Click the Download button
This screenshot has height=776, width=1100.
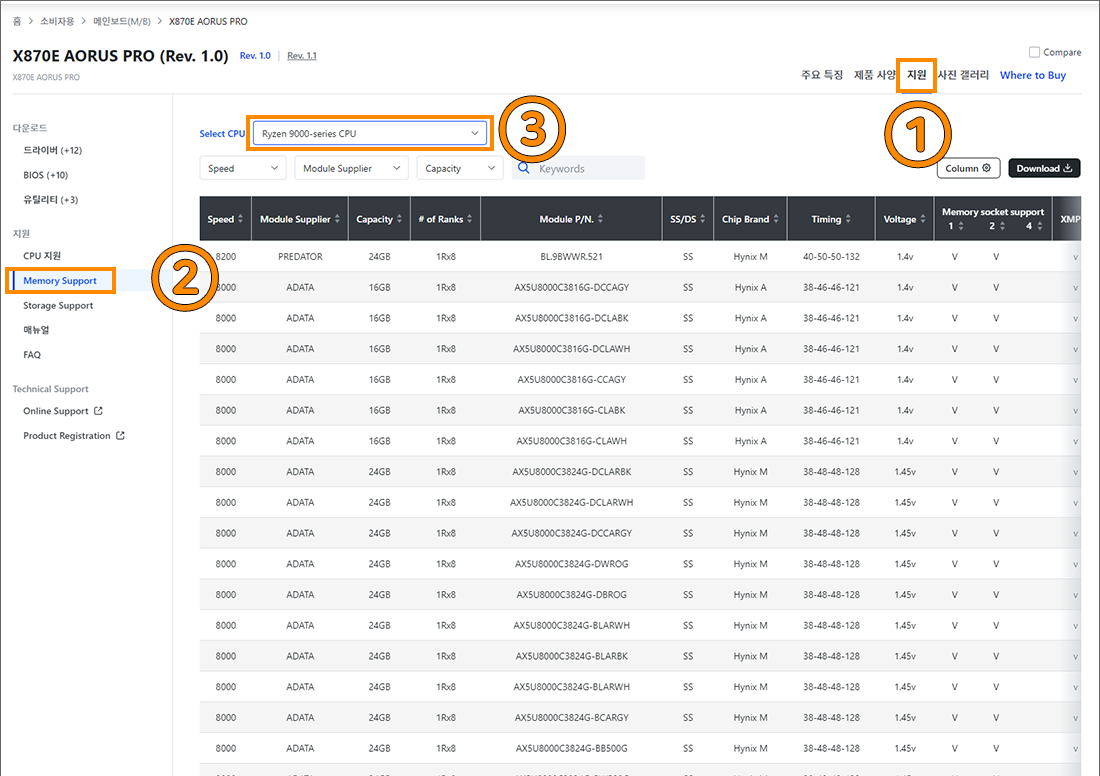click(x=1044, y=168)
